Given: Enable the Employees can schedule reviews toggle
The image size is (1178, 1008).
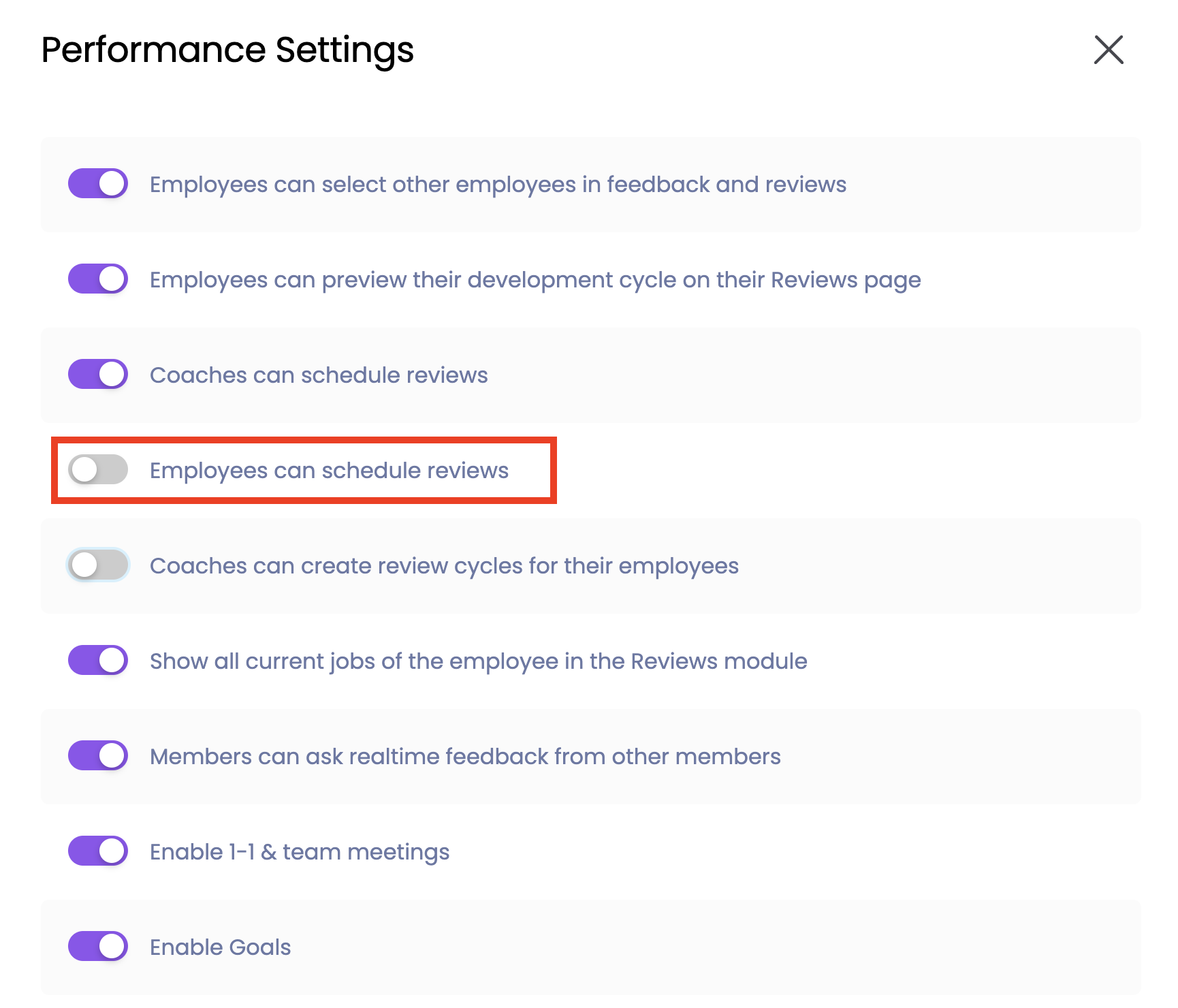Looking at the screenshot, I should pyautogui.click(x=98, y=470).
